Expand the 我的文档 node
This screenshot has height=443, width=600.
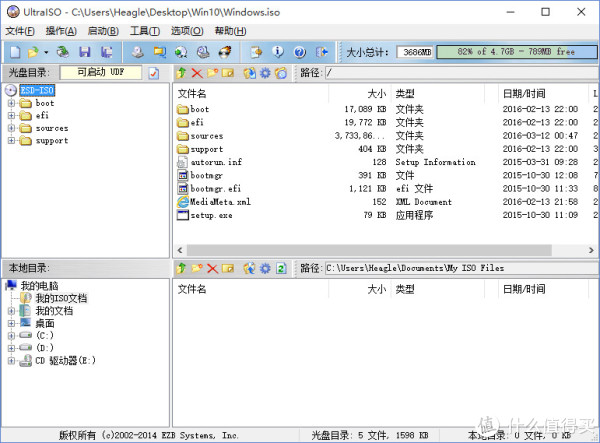pos(11,311)
